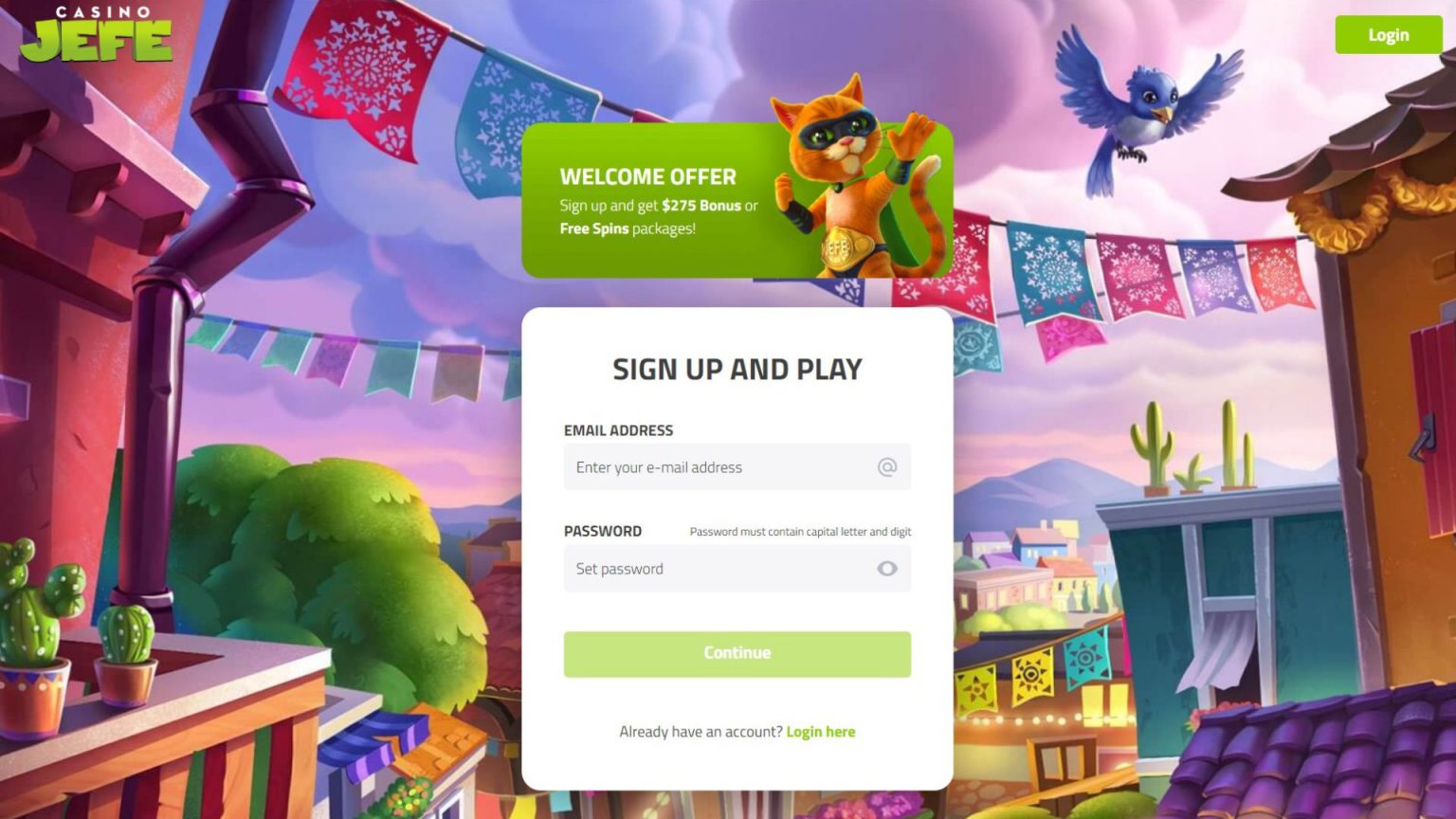This screenshot has width=1456, height=819.
Task: Open the green Login button top right
Action: pyautogui.click(x=1388, y=35)
